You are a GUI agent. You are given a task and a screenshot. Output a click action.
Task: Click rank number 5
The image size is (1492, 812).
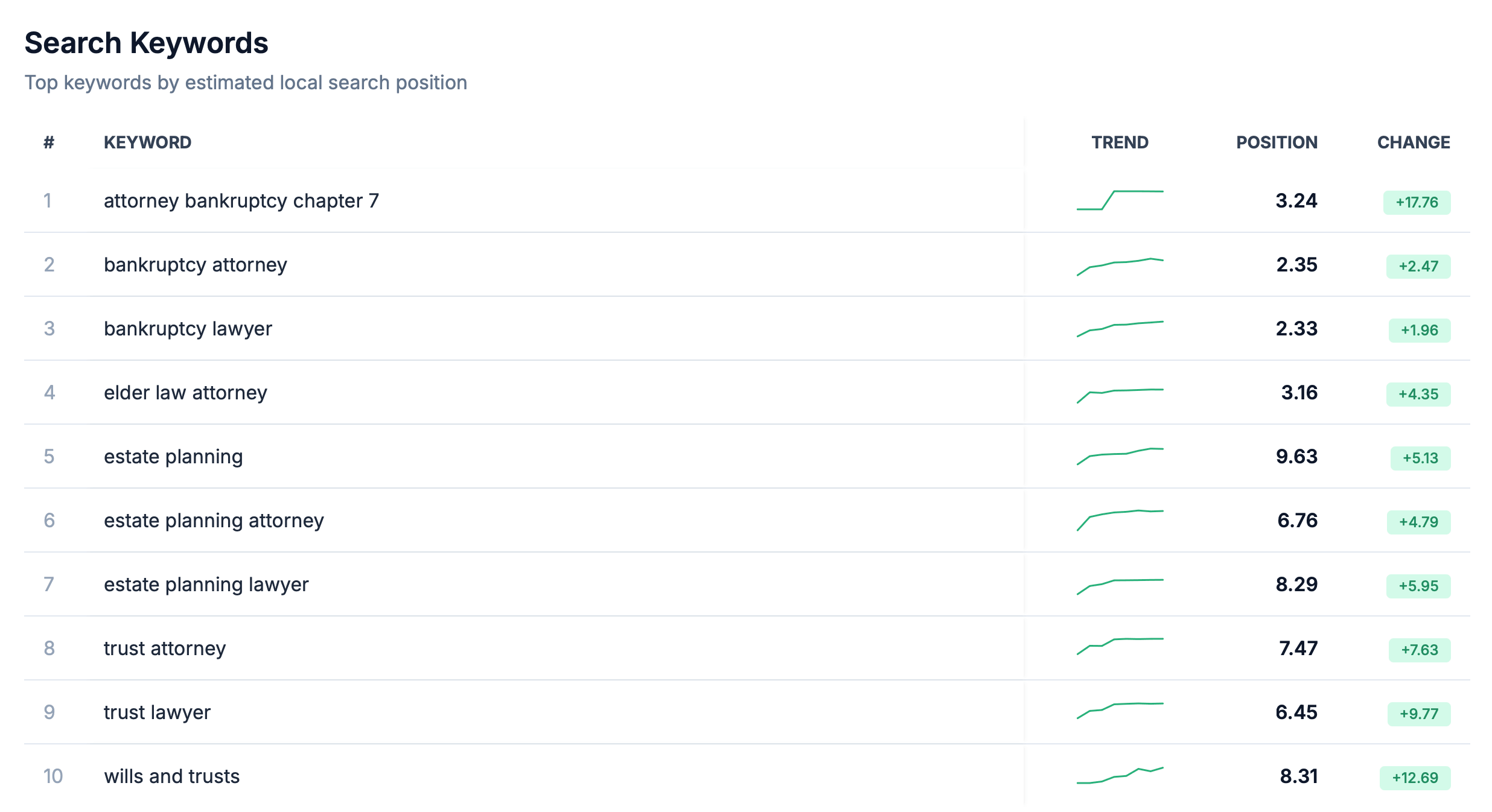(x=49, y=456)
